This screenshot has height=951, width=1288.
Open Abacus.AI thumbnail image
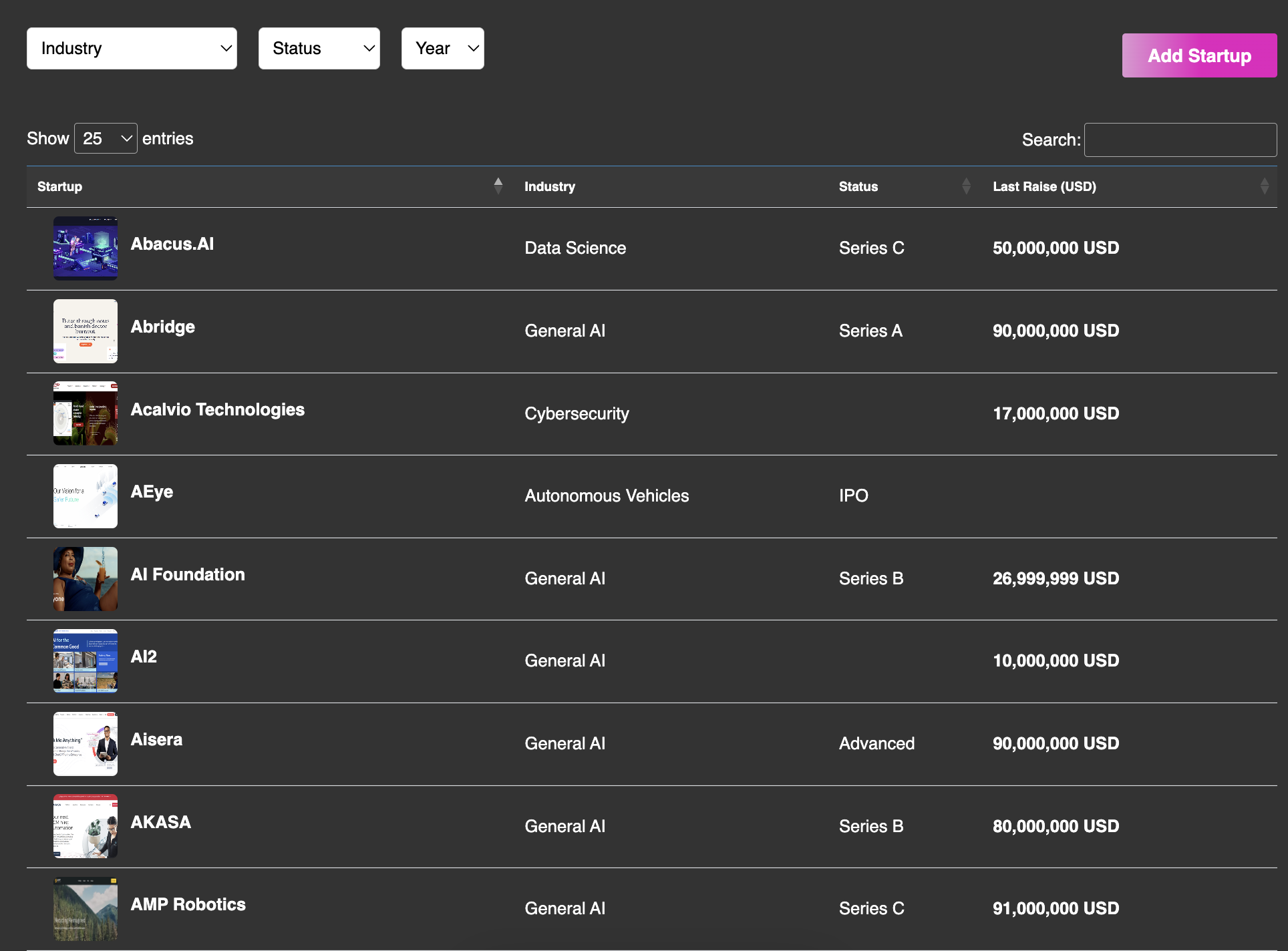pyautogui.click(x=86, y=248)
